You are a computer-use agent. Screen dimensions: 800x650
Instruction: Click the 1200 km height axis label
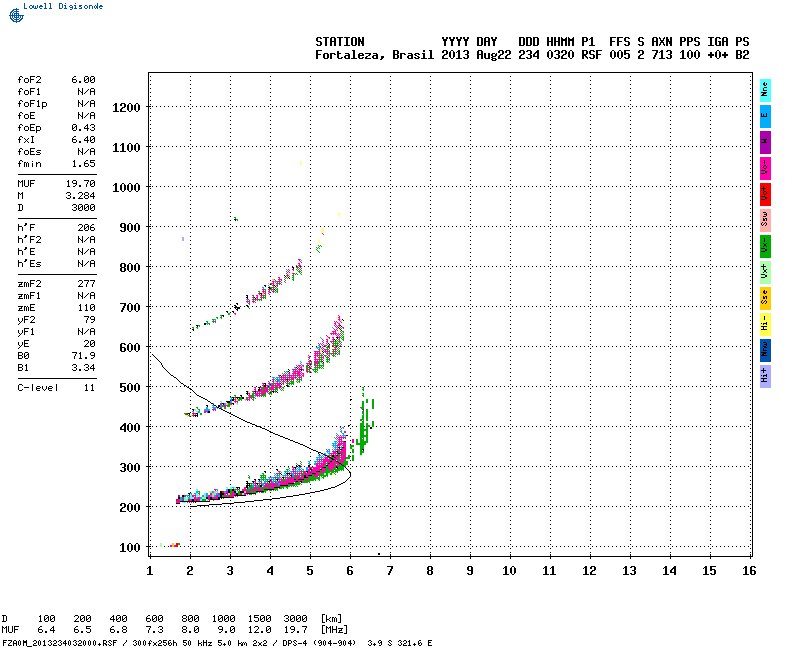(x=126, y=108)
